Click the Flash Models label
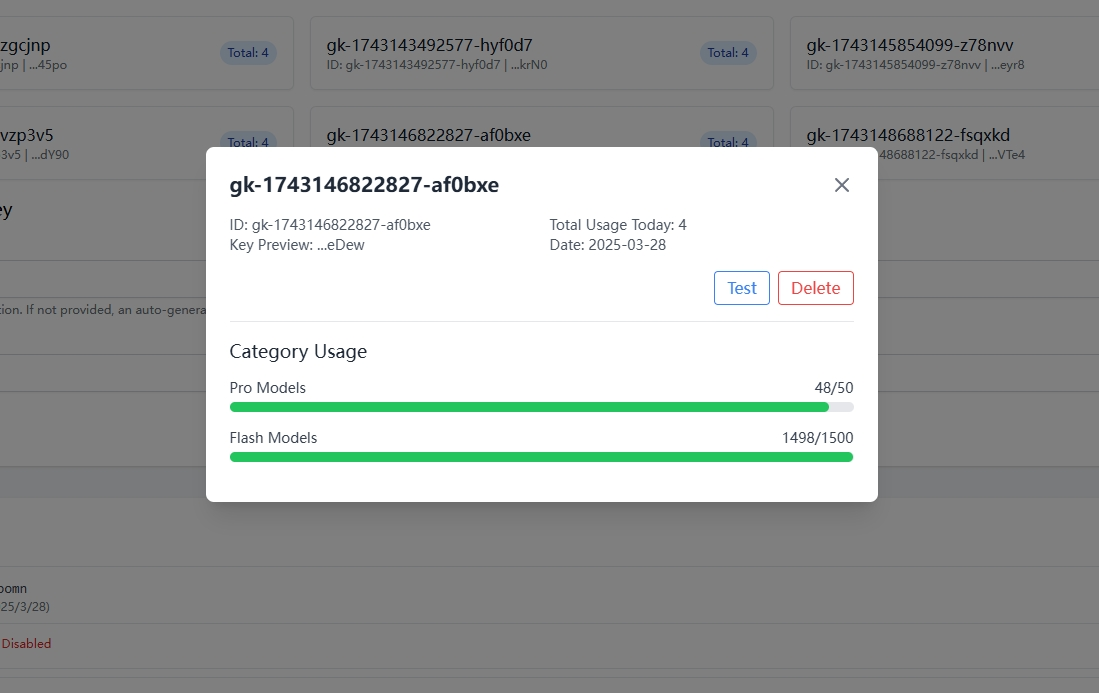This screenshot has width=1099, height=693. pyautogui.click(x=273, y=438)
